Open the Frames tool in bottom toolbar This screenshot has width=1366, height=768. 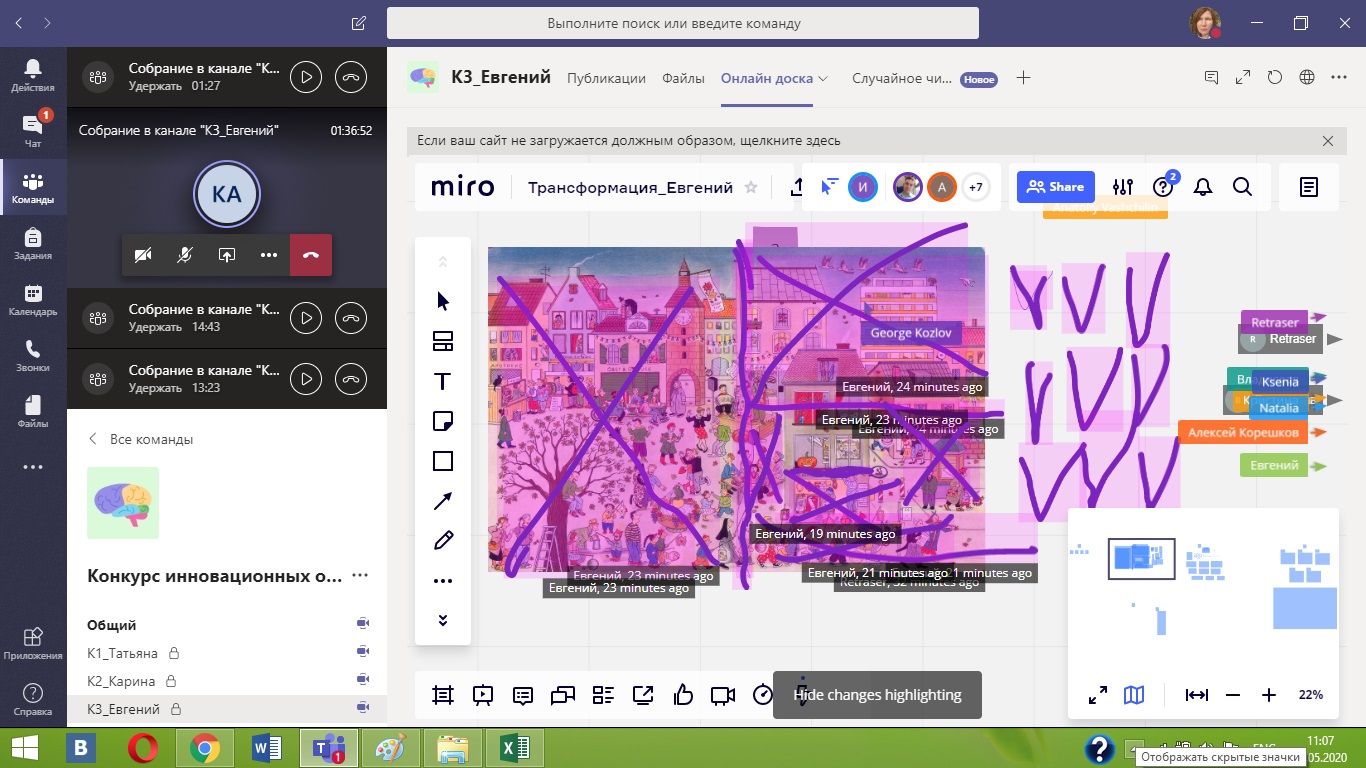pyautogui.click(x=443, y=695)
